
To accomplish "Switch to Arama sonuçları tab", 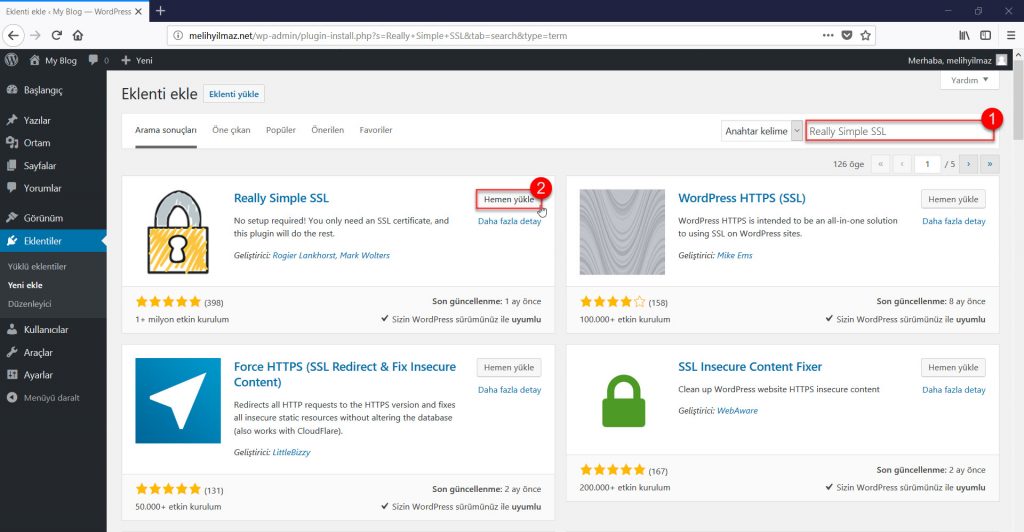I will point(166,130).
